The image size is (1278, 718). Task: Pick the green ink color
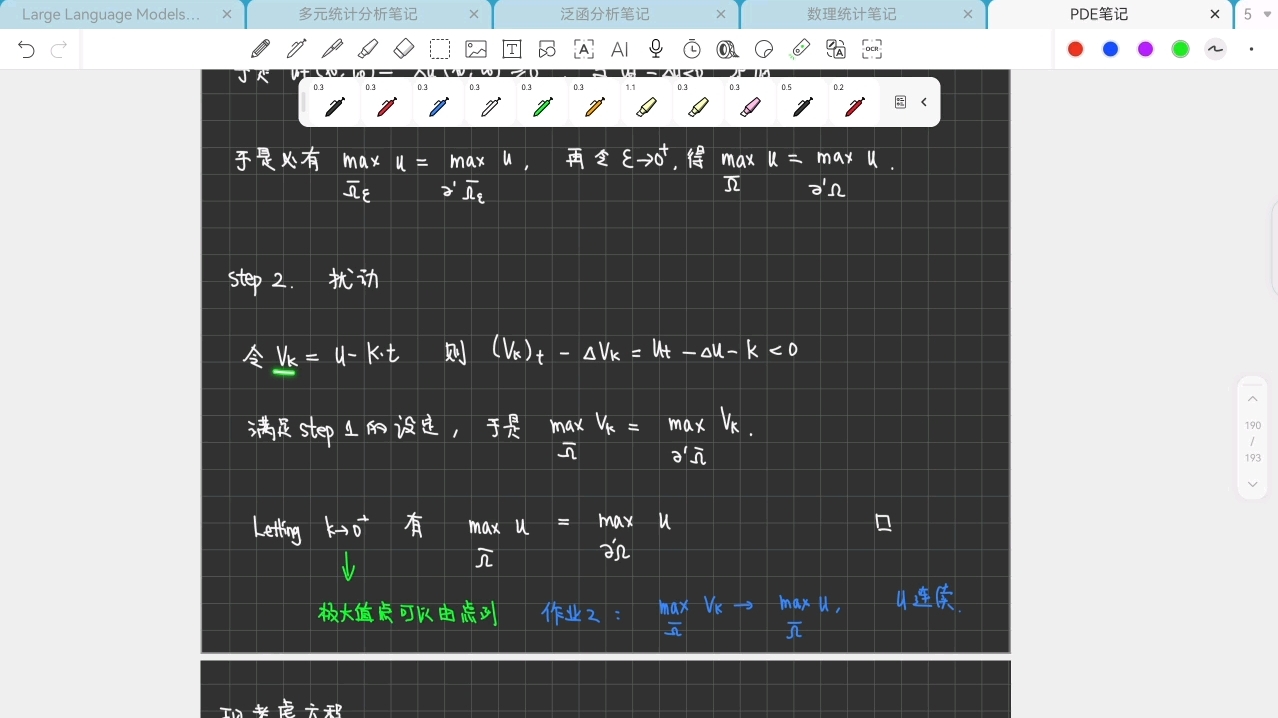tap(1181, 49)
